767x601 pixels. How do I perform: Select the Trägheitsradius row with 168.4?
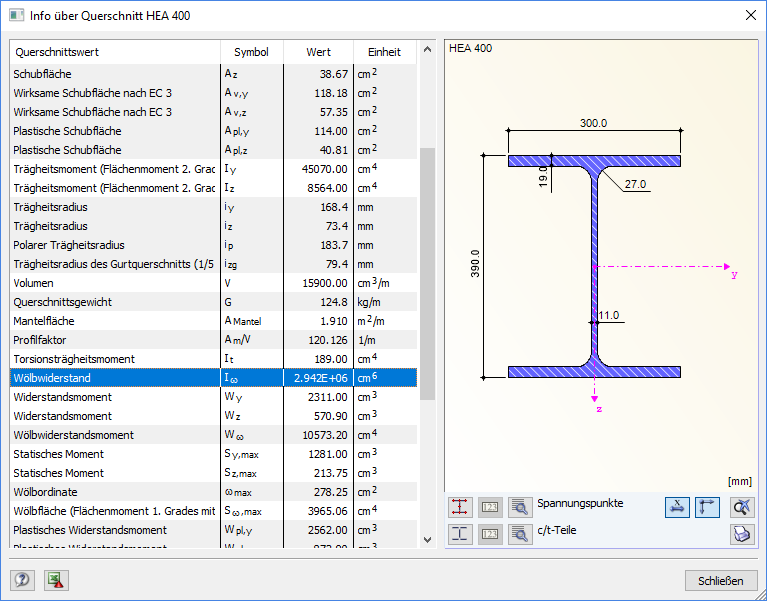[x=213, y=207]
